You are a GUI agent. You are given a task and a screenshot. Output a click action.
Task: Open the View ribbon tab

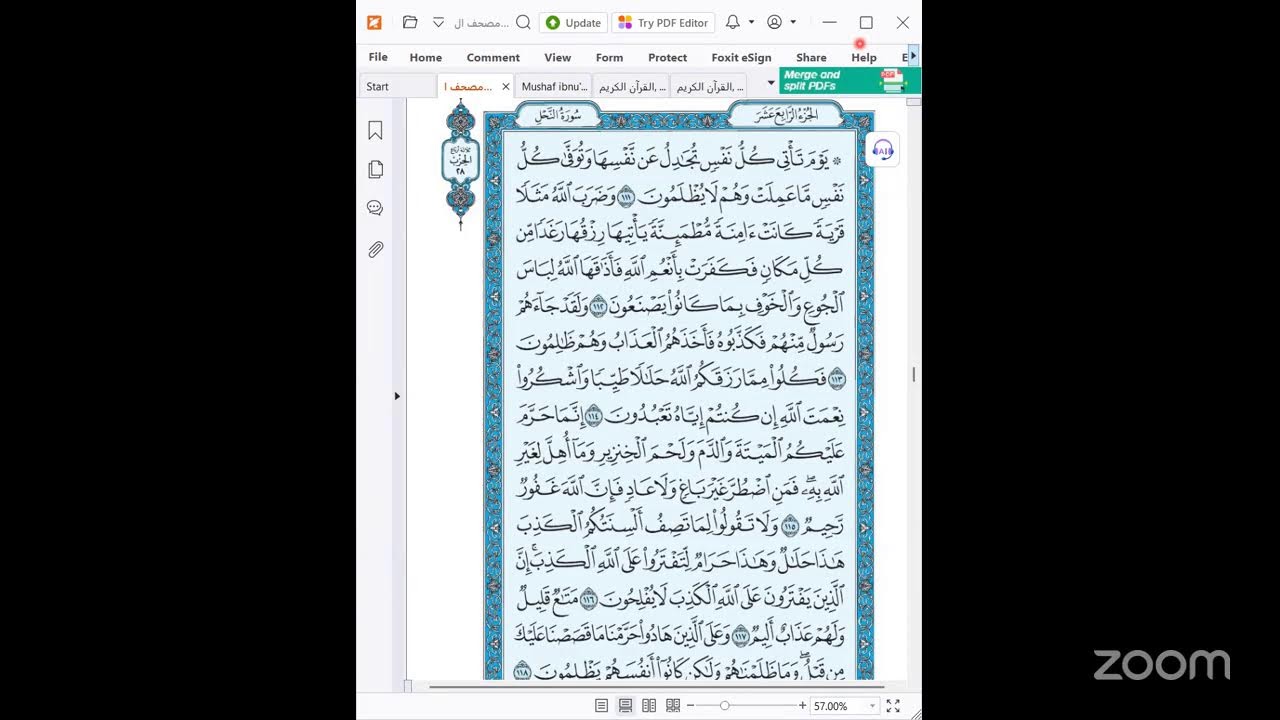click(558, 57)
